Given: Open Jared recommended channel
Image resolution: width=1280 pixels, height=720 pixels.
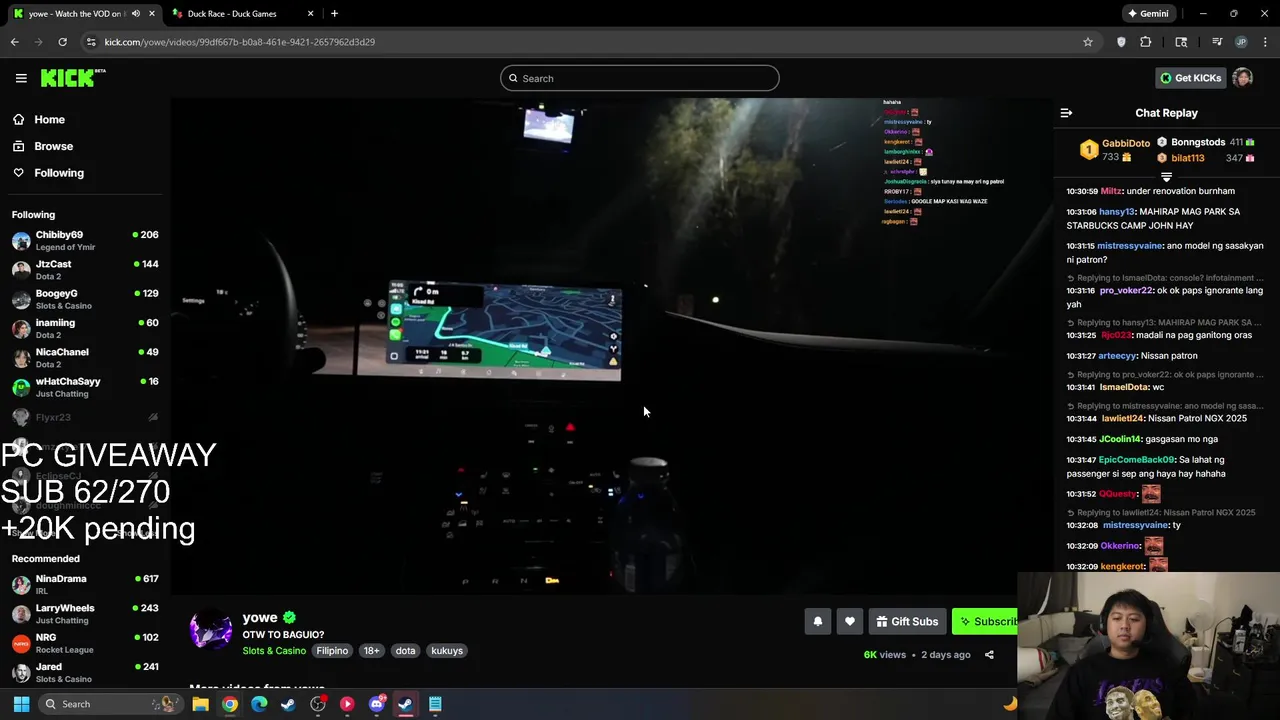Looking at the screenshot, I should coord(85,672).
